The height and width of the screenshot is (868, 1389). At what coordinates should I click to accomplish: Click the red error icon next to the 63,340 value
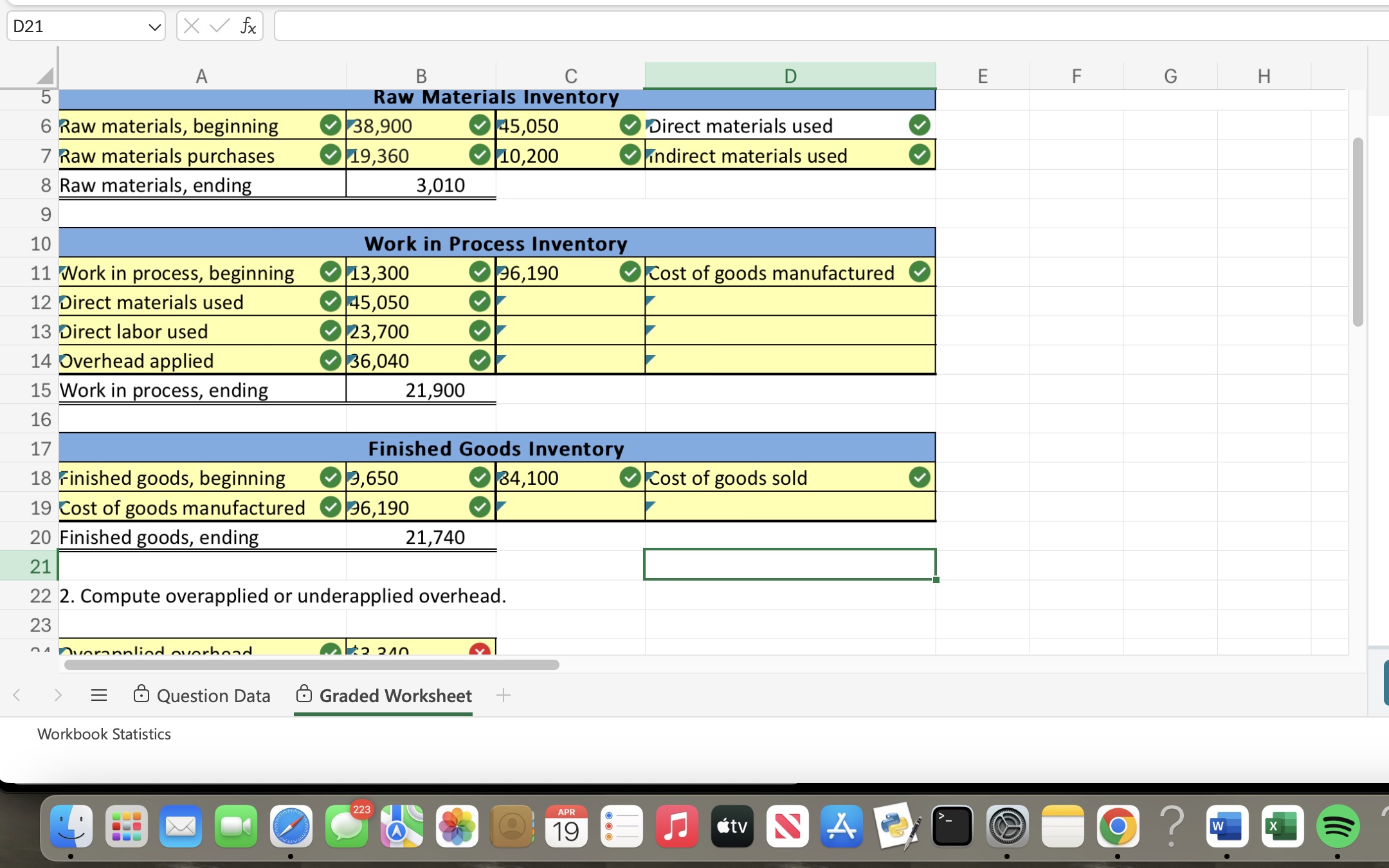(479, 651)
